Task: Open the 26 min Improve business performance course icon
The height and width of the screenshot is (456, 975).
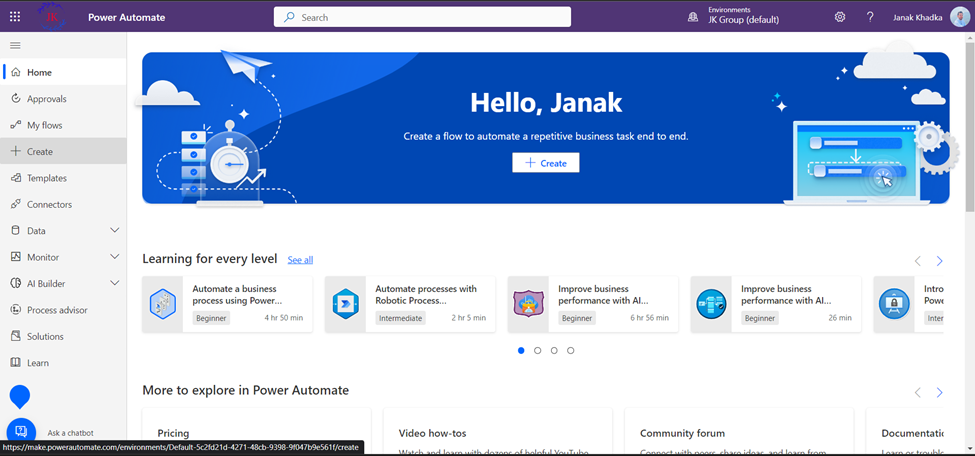Action: click(x=711, y=304)
